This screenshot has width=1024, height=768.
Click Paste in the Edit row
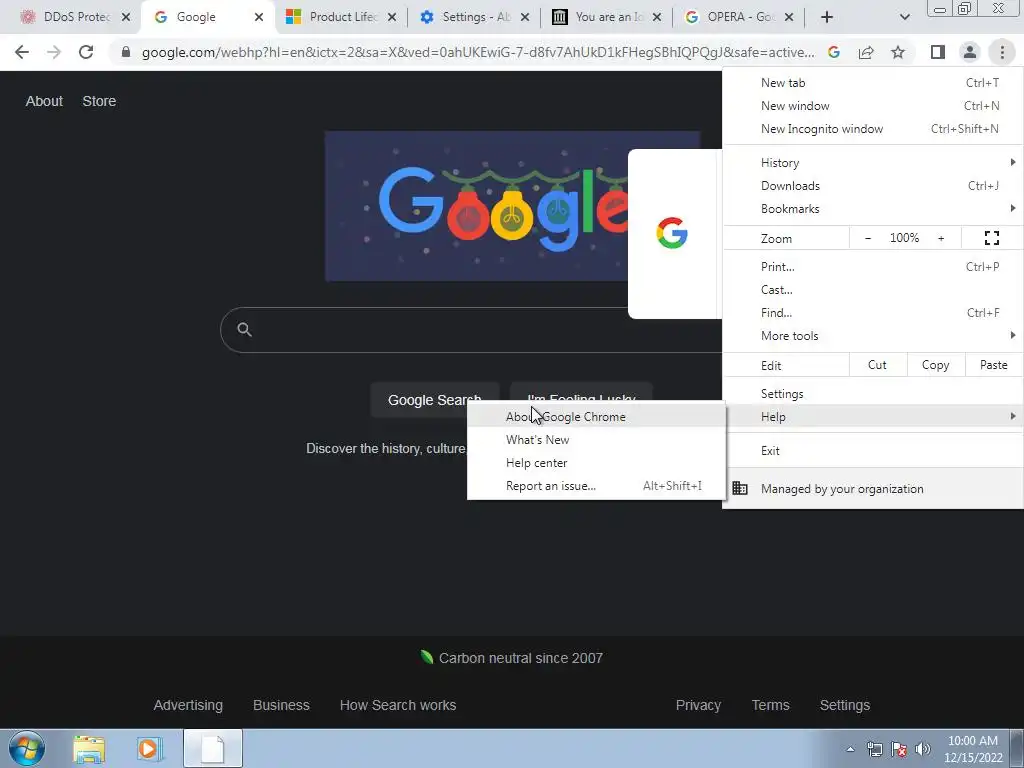click(x=993, y=365)
